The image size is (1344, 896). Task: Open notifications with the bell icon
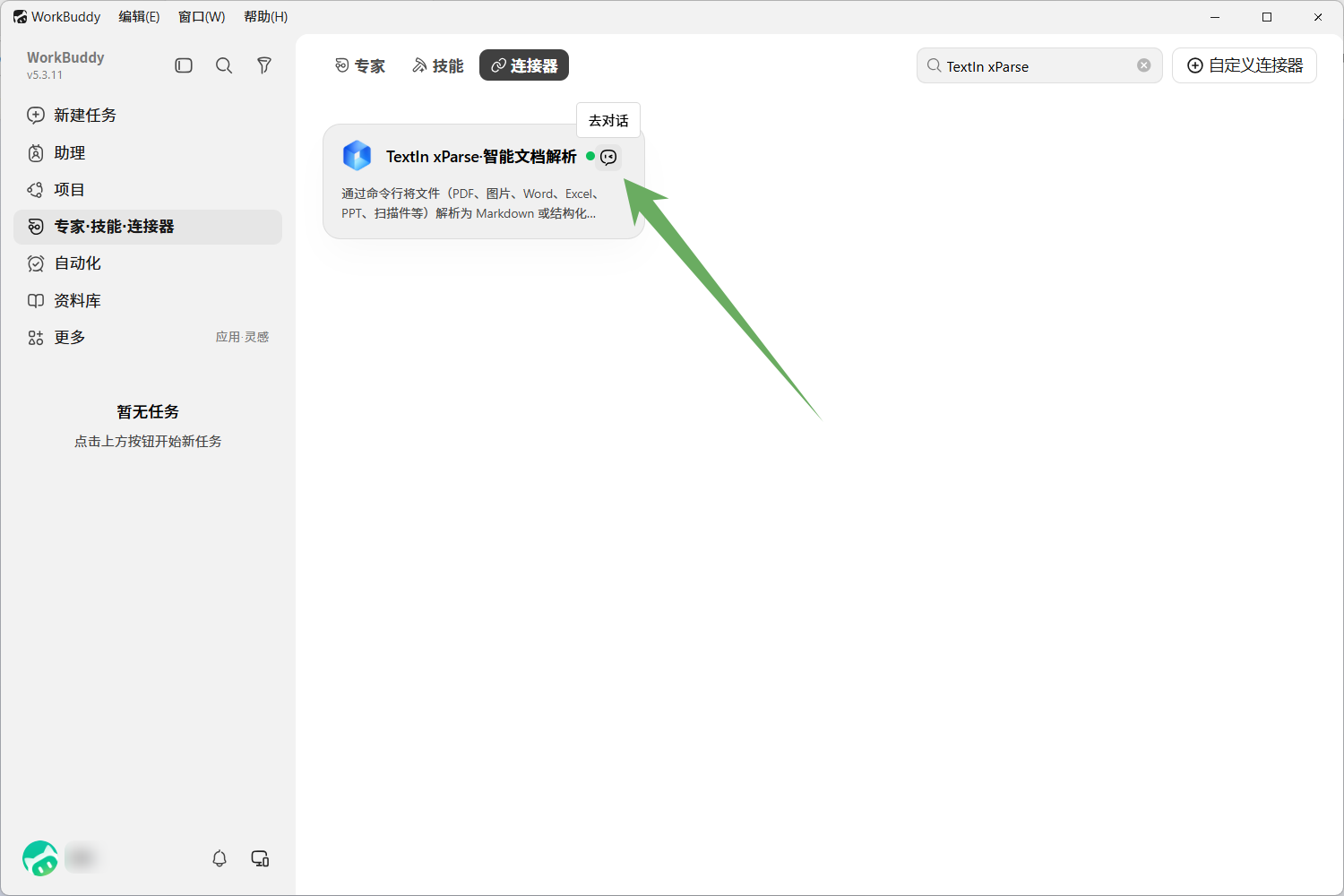(220, 858)
